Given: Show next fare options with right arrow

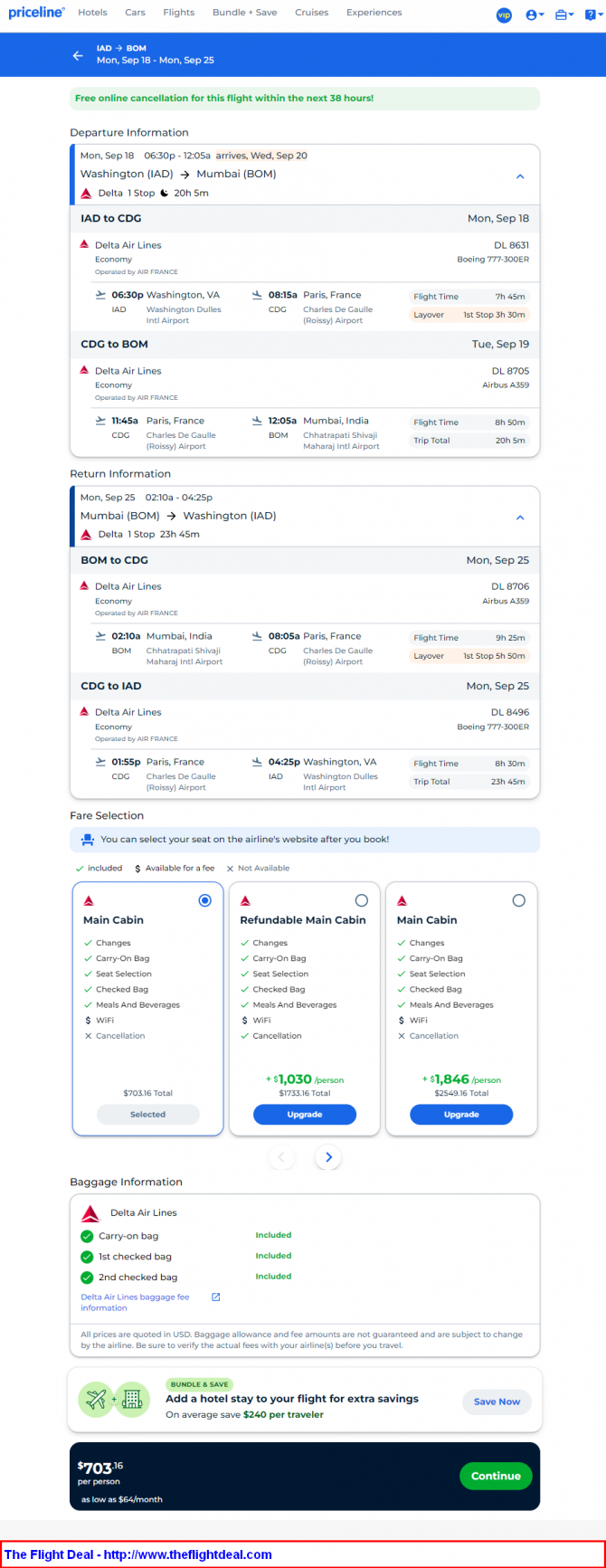Looking at the screenshot, I should (x=328, y=1157).
